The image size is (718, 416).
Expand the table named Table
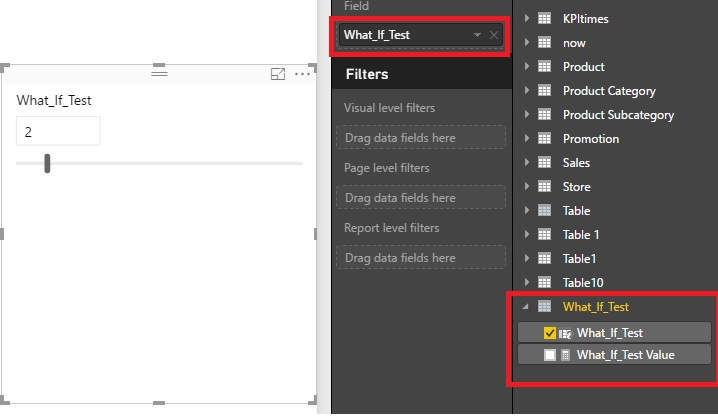527,210
